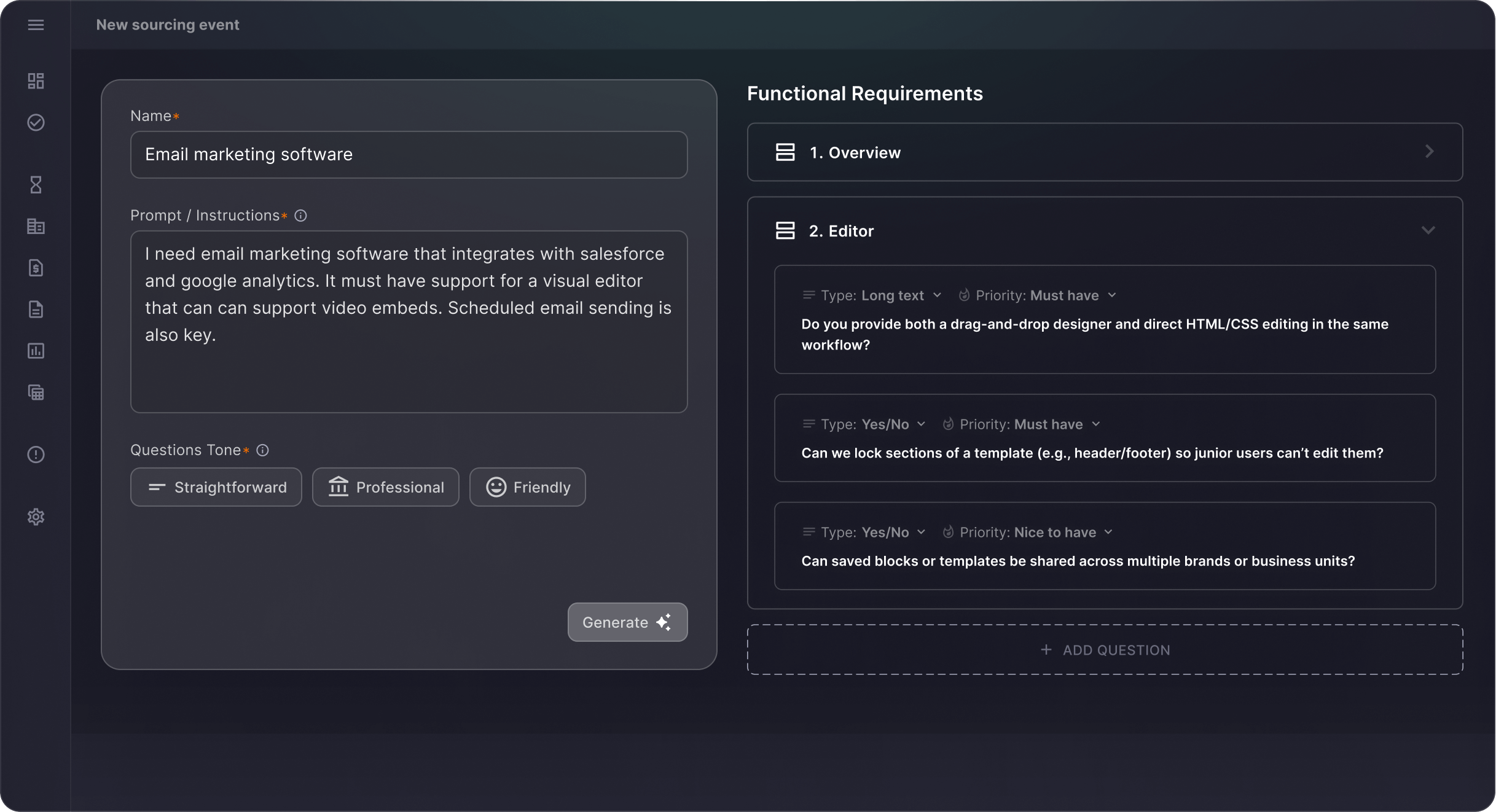Click the alert circle sidebar icon
This screenshot has height=812, width=1496.
[36, 455]
